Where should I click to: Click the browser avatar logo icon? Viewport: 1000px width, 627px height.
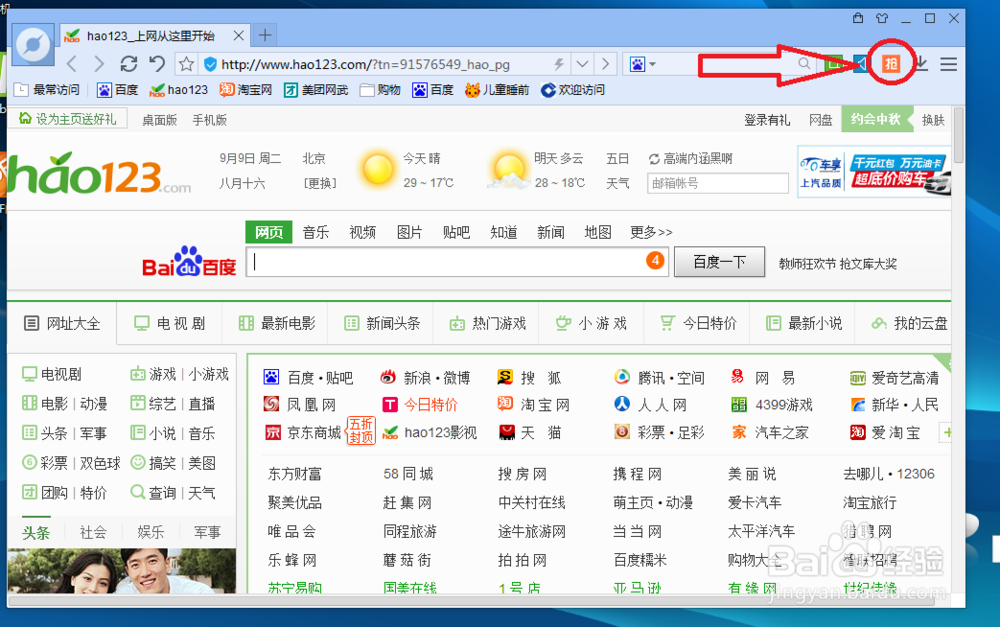[x=33, y=45]
